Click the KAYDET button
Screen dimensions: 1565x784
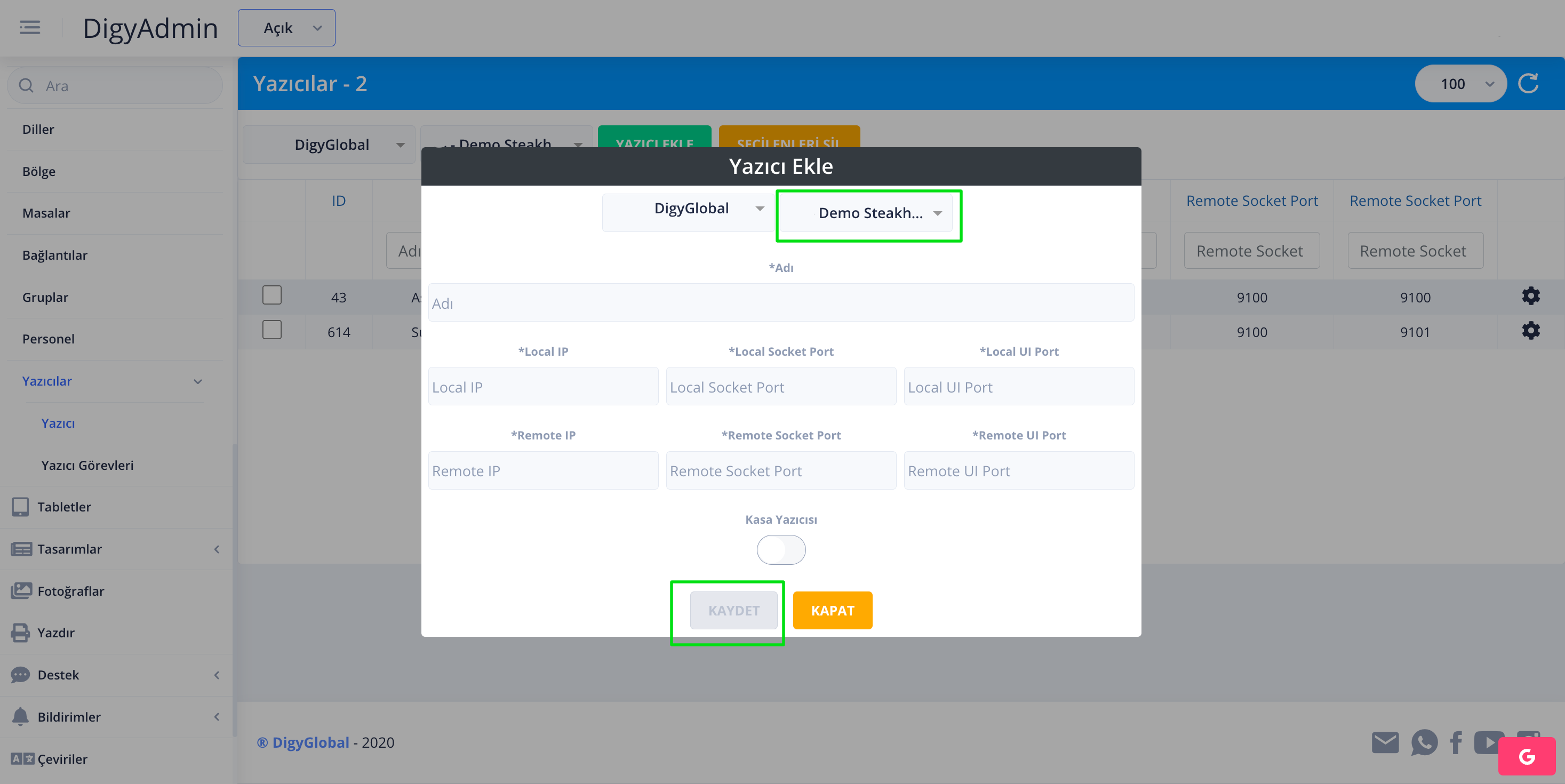(733, 610)
